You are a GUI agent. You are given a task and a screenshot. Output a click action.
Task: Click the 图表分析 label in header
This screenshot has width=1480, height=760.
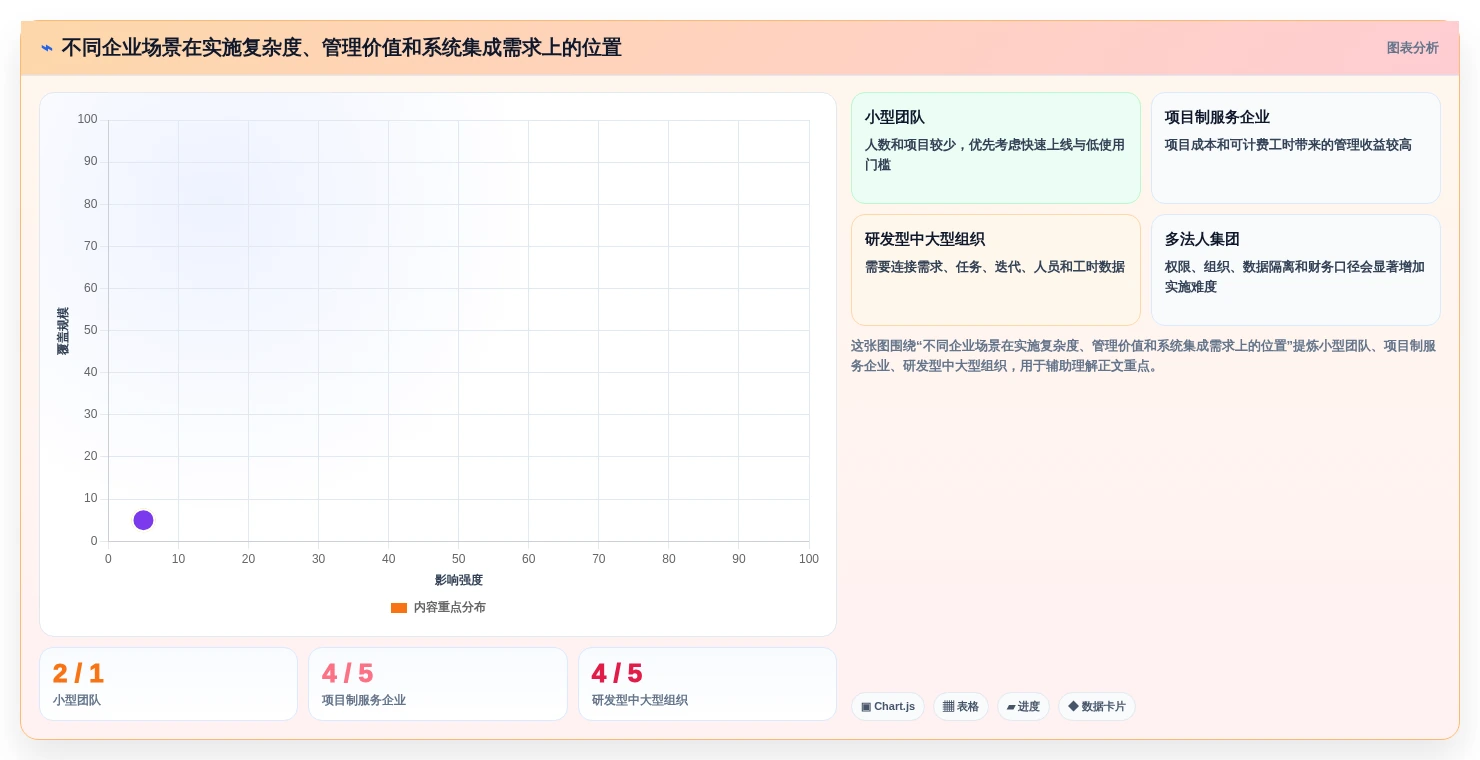click(1412, 48)
